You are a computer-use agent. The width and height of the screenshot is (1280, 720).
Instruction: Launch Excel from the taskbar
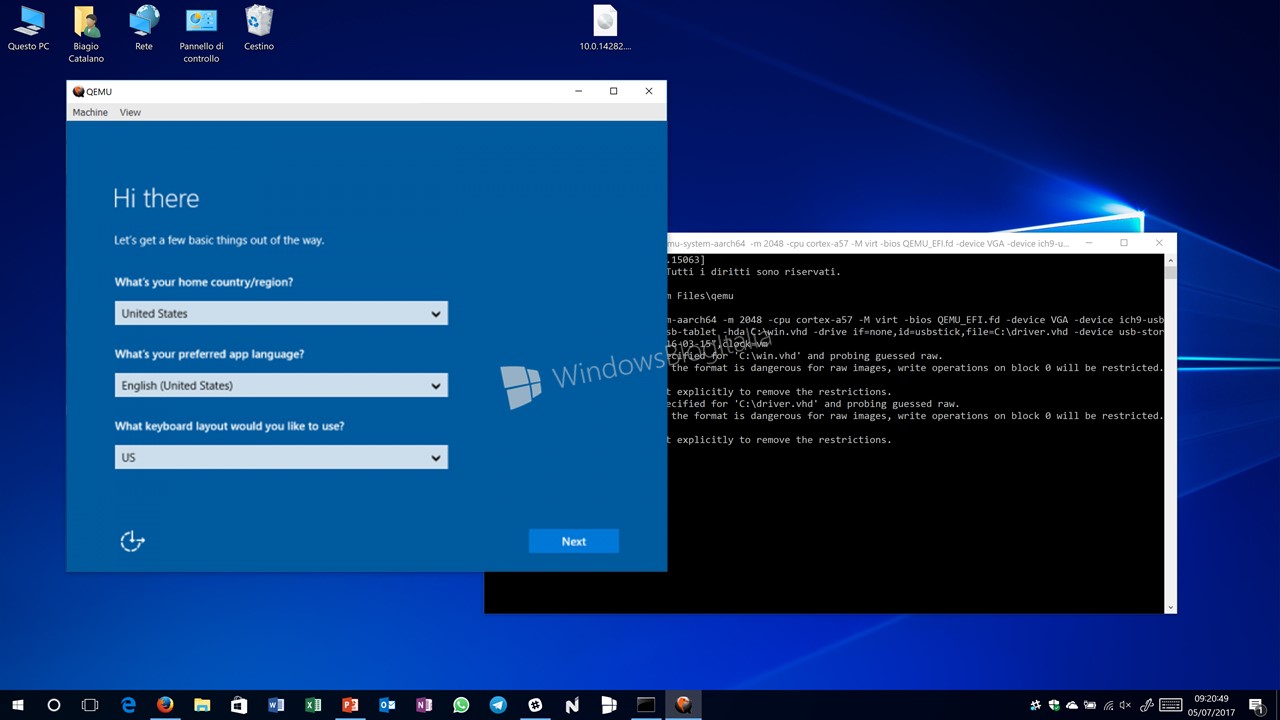313,705
